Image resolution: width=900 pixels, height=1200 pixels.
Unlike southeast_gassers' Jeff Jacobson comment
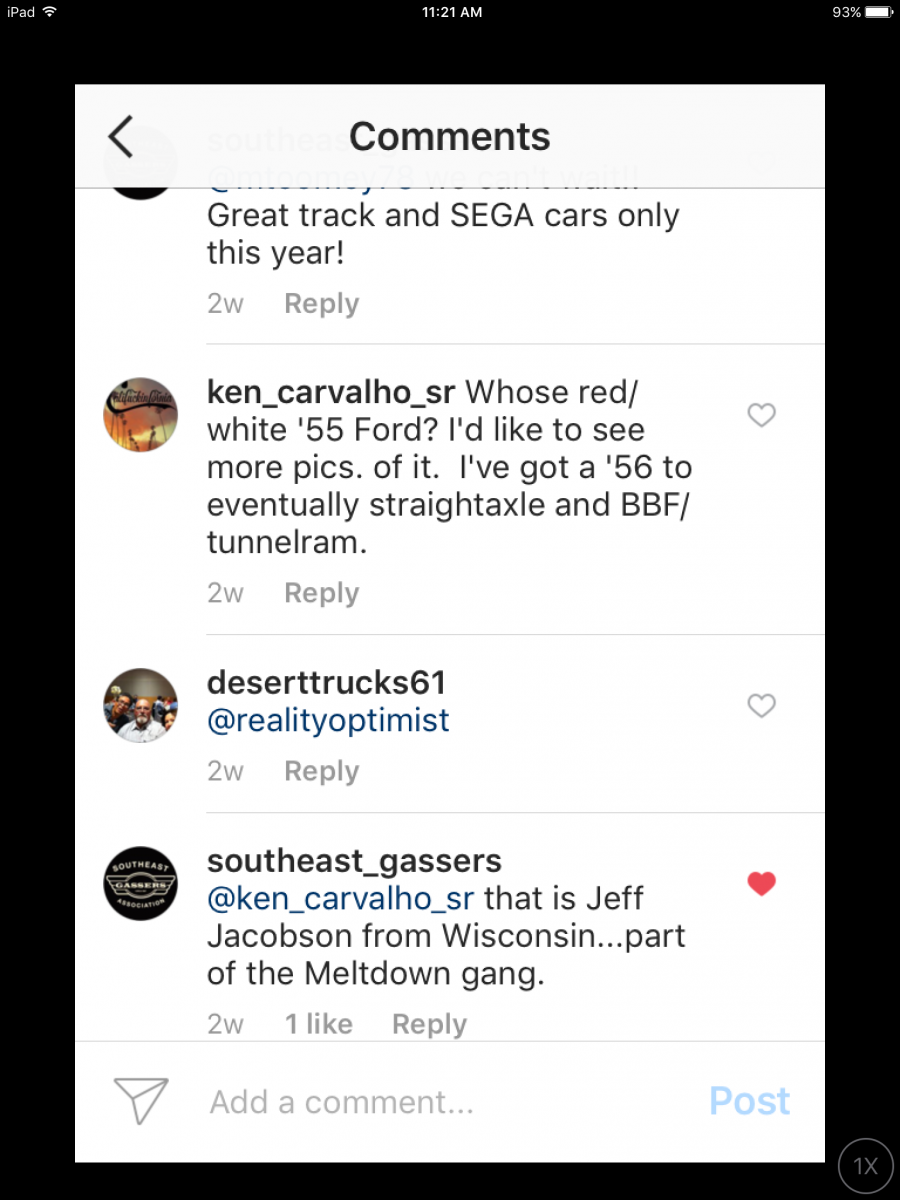tap(762, 884)
